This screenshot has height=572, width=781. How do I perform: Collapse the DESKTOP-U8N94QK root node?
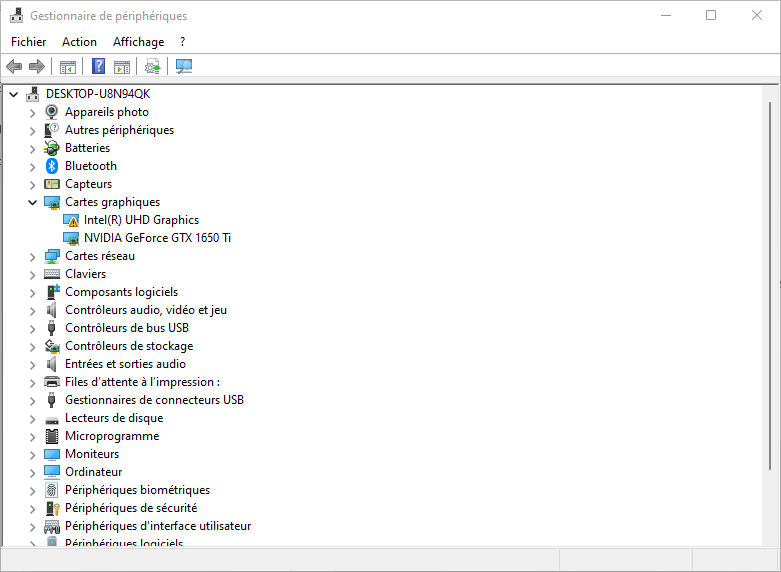14,94
